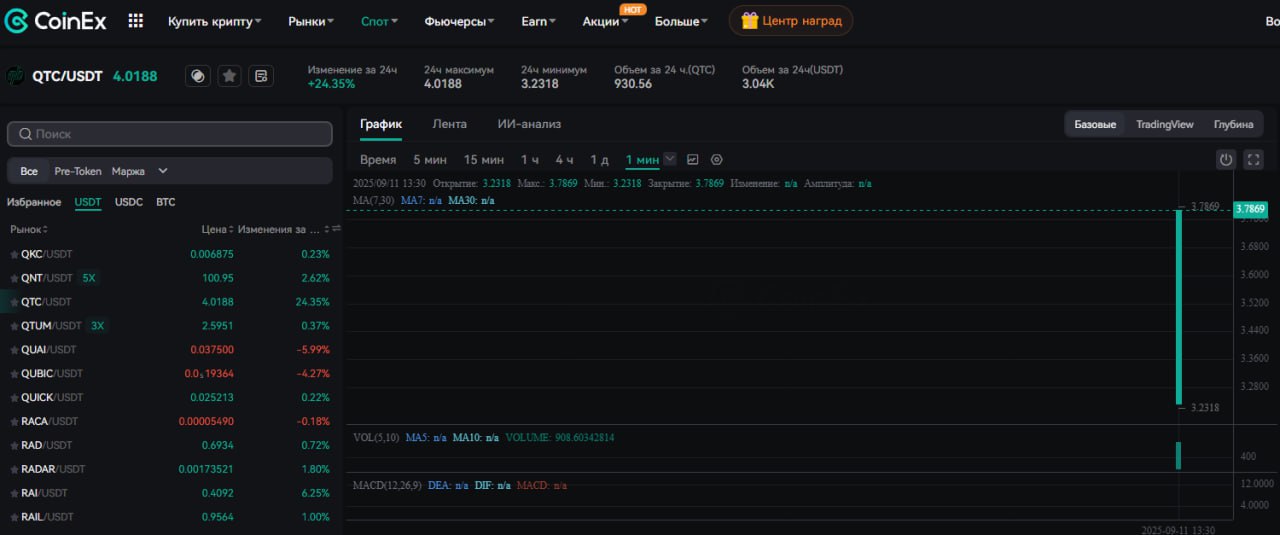The height and width of the screenshot is (535, 1280).
Task: Set chart interval to 15 мин
Action: tap(484, 160)
